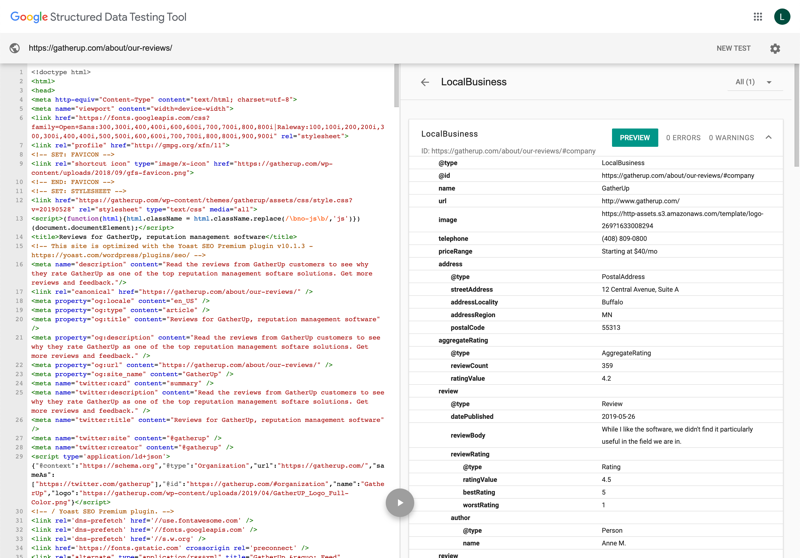Click the green PREVIEW button
The image size is (800, 558).
point(634,138)
